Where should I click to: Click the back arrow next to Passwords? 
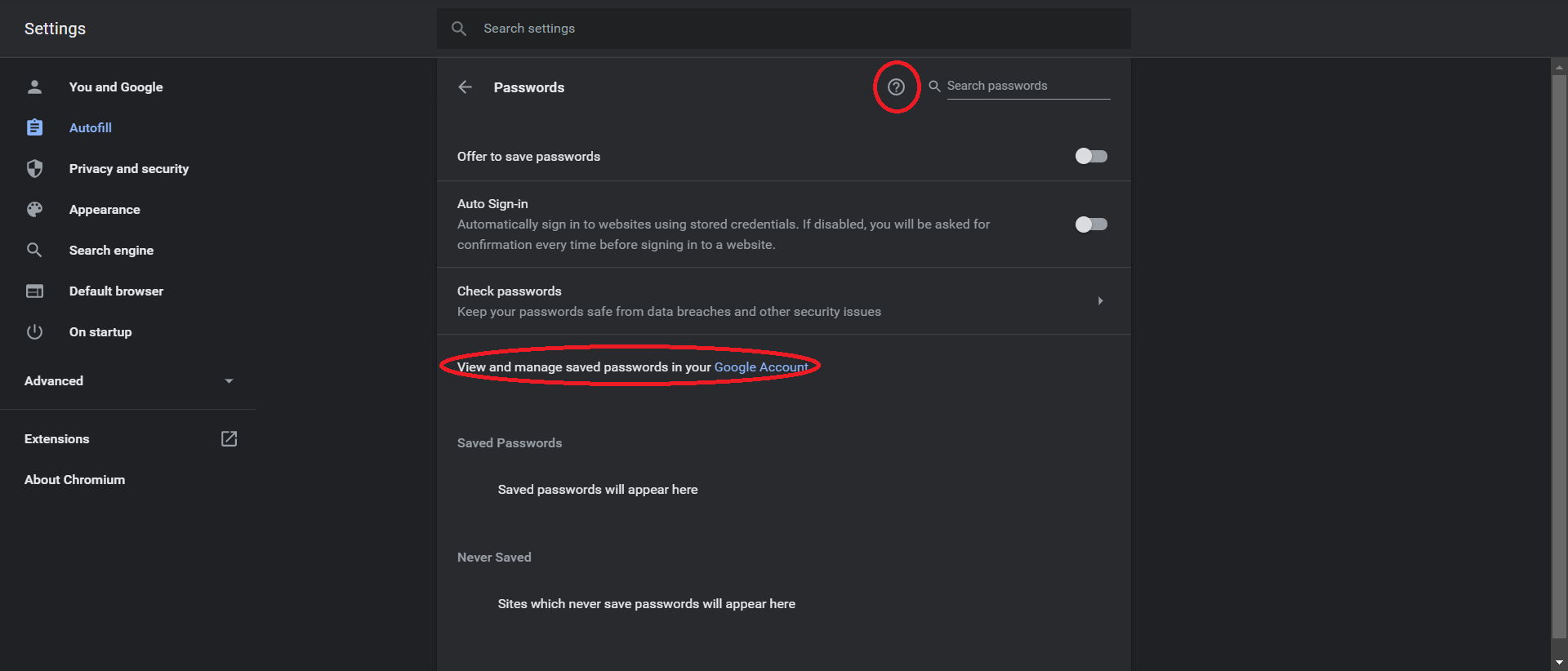click(x=465, y=87)
